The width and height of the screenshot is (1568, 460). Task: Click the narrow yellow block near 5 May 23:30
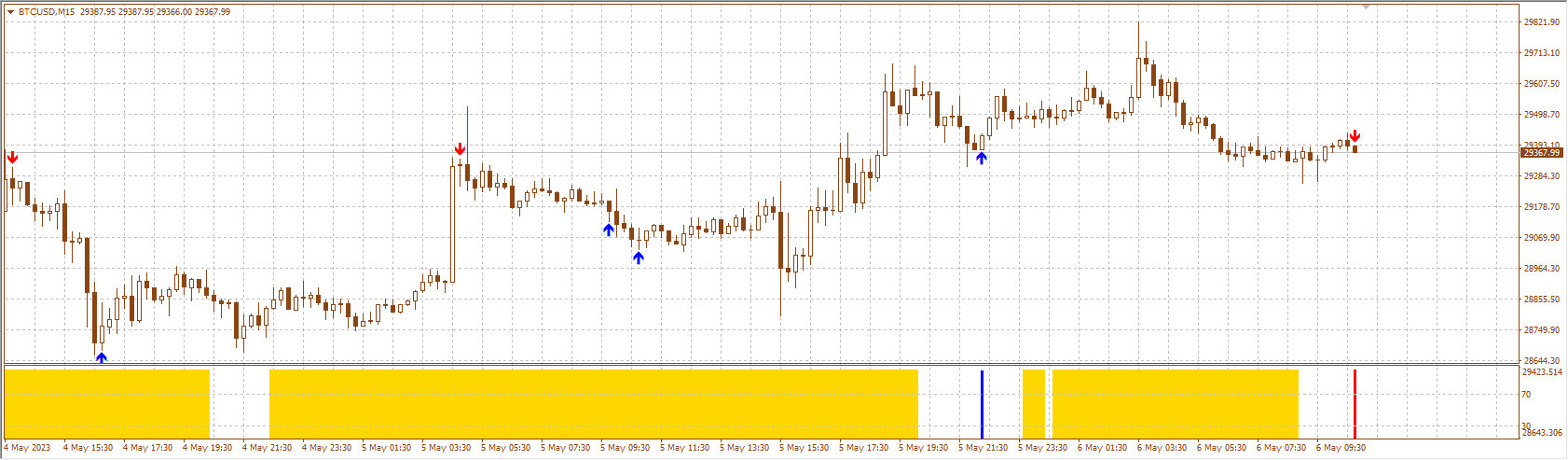1034,404
